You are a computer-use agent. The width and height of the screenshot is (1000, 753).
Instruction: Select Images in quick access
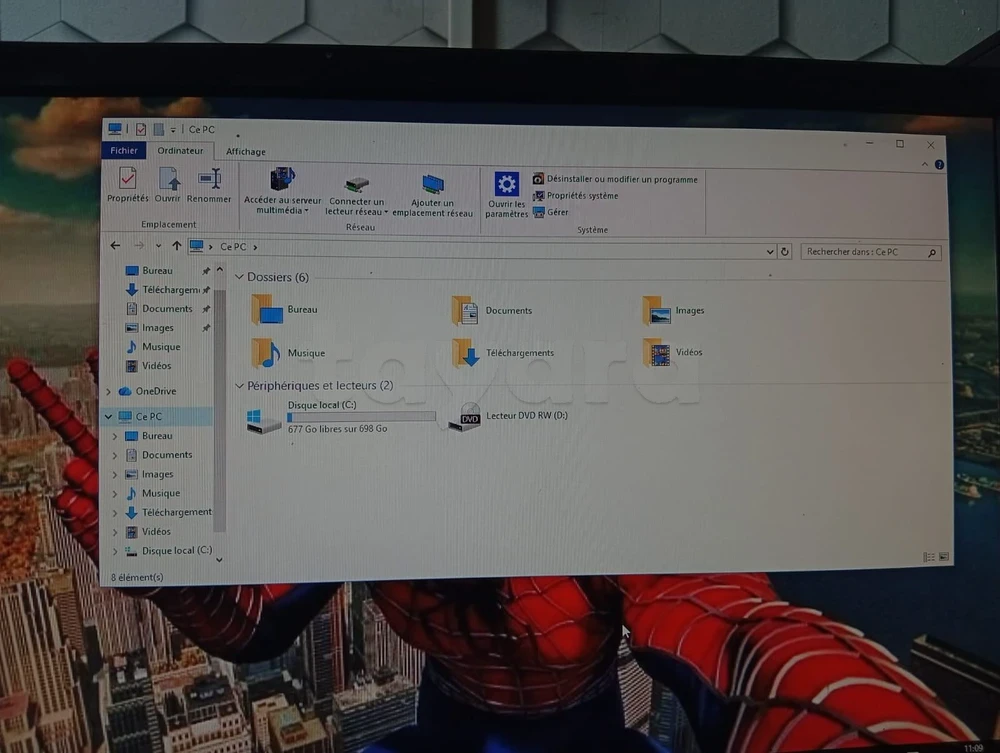pyautogui.click(x=157, y=328)
